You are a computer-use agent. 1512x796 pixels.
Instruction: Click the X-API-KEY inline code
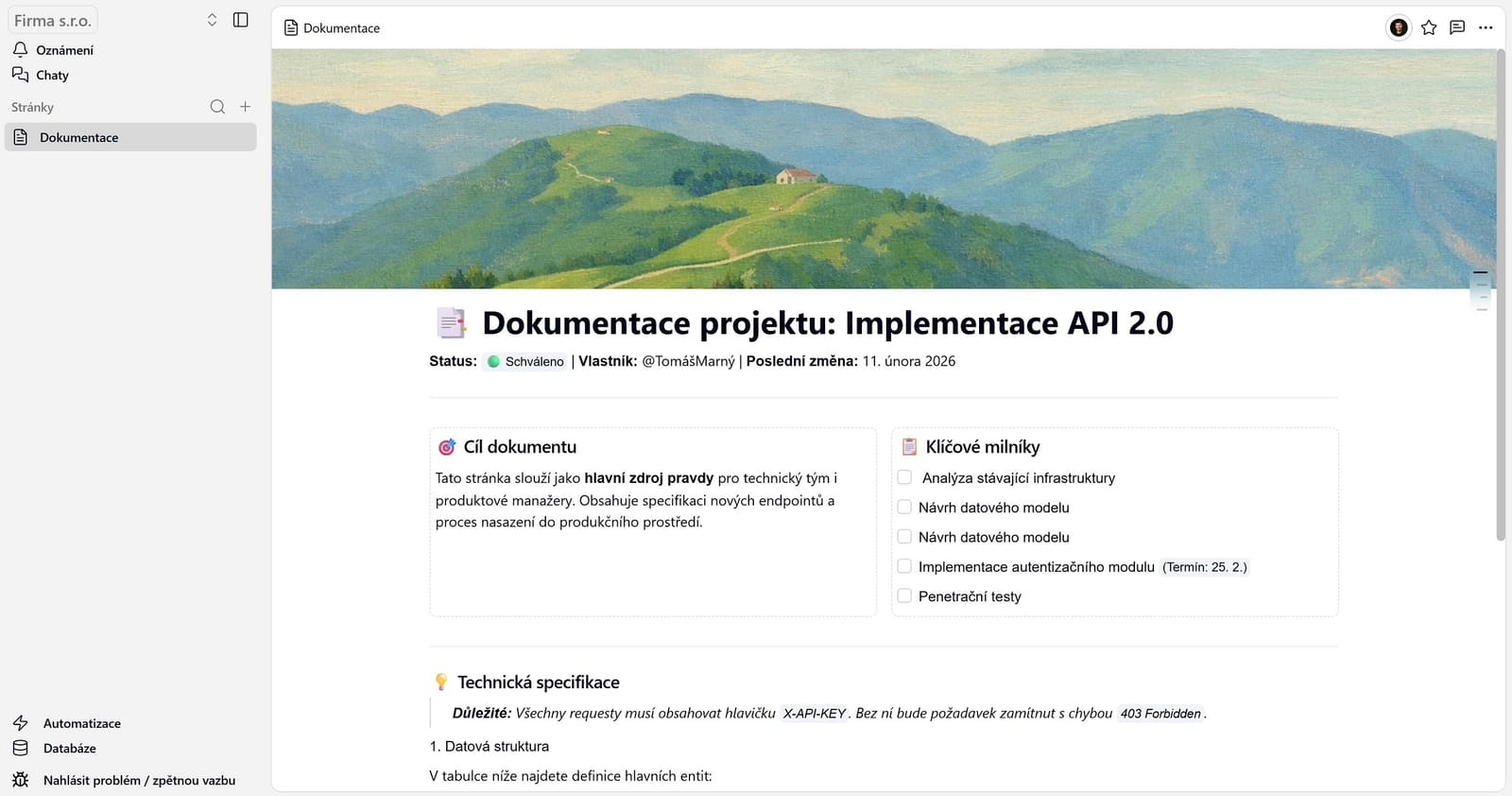pos(815,714)
